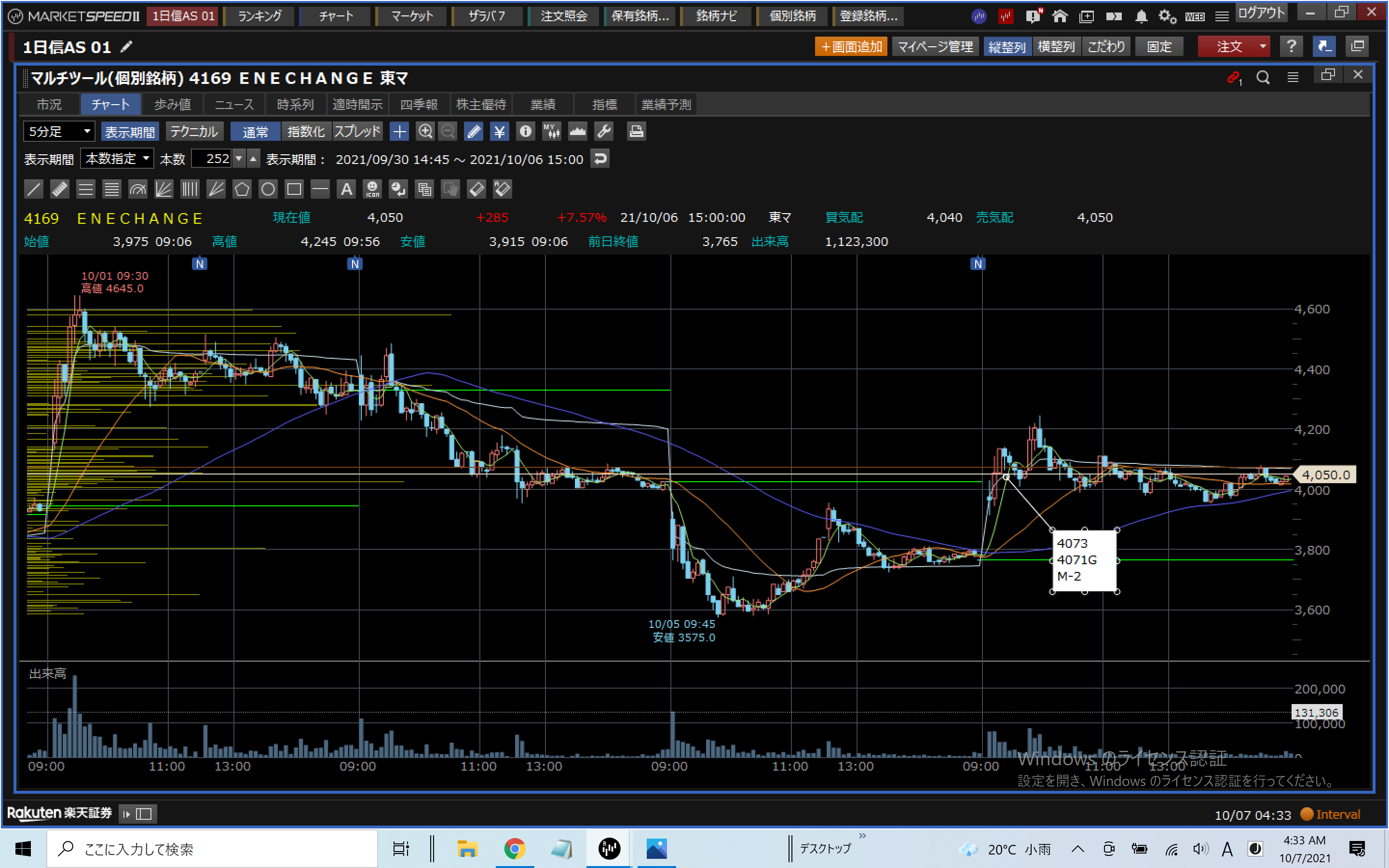Click the print chart icon
This screenshot has height=868, width=1389.
[x=635, y=132]
